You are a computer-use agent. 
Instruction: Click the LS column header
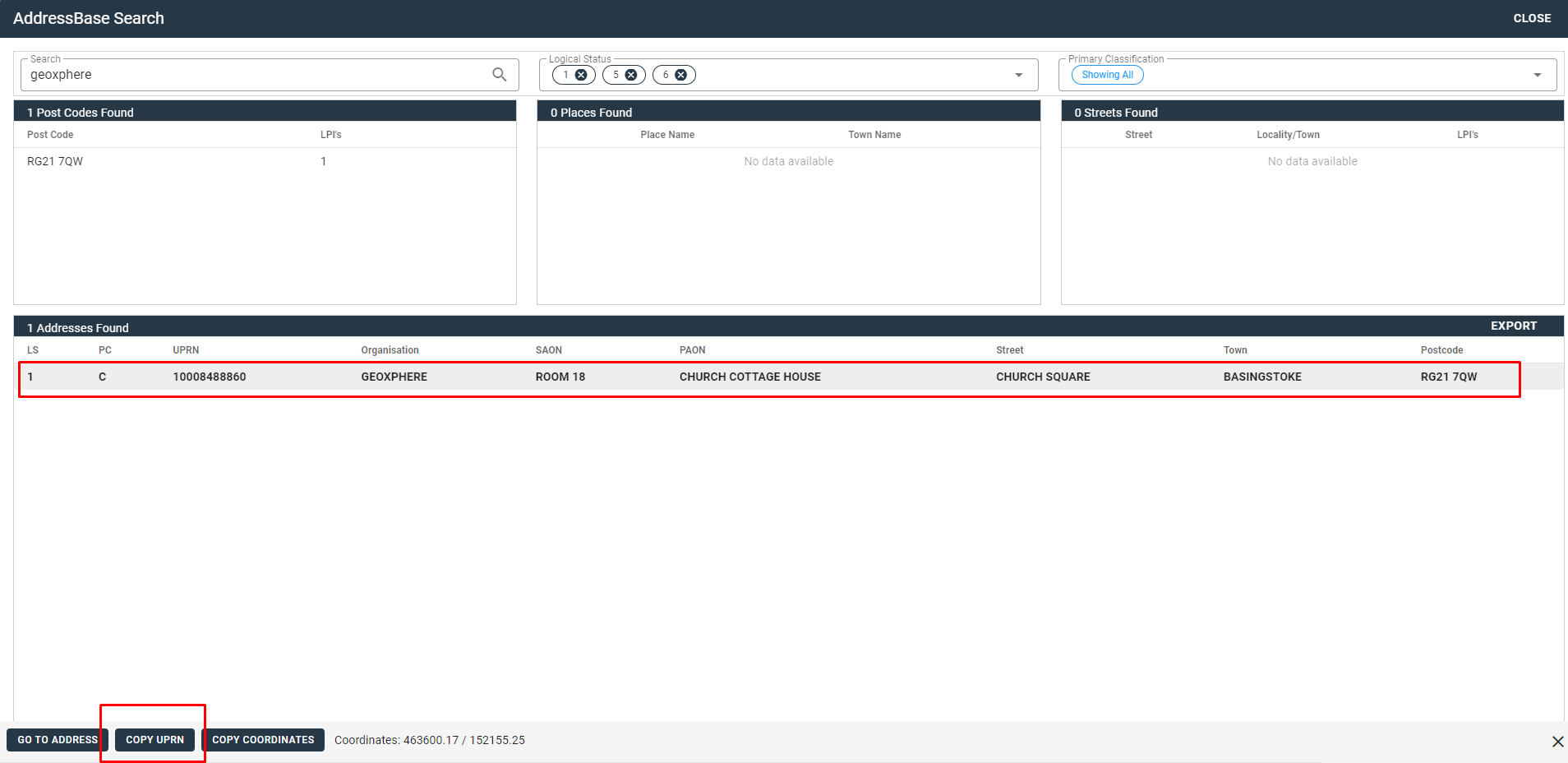(33, 350)
